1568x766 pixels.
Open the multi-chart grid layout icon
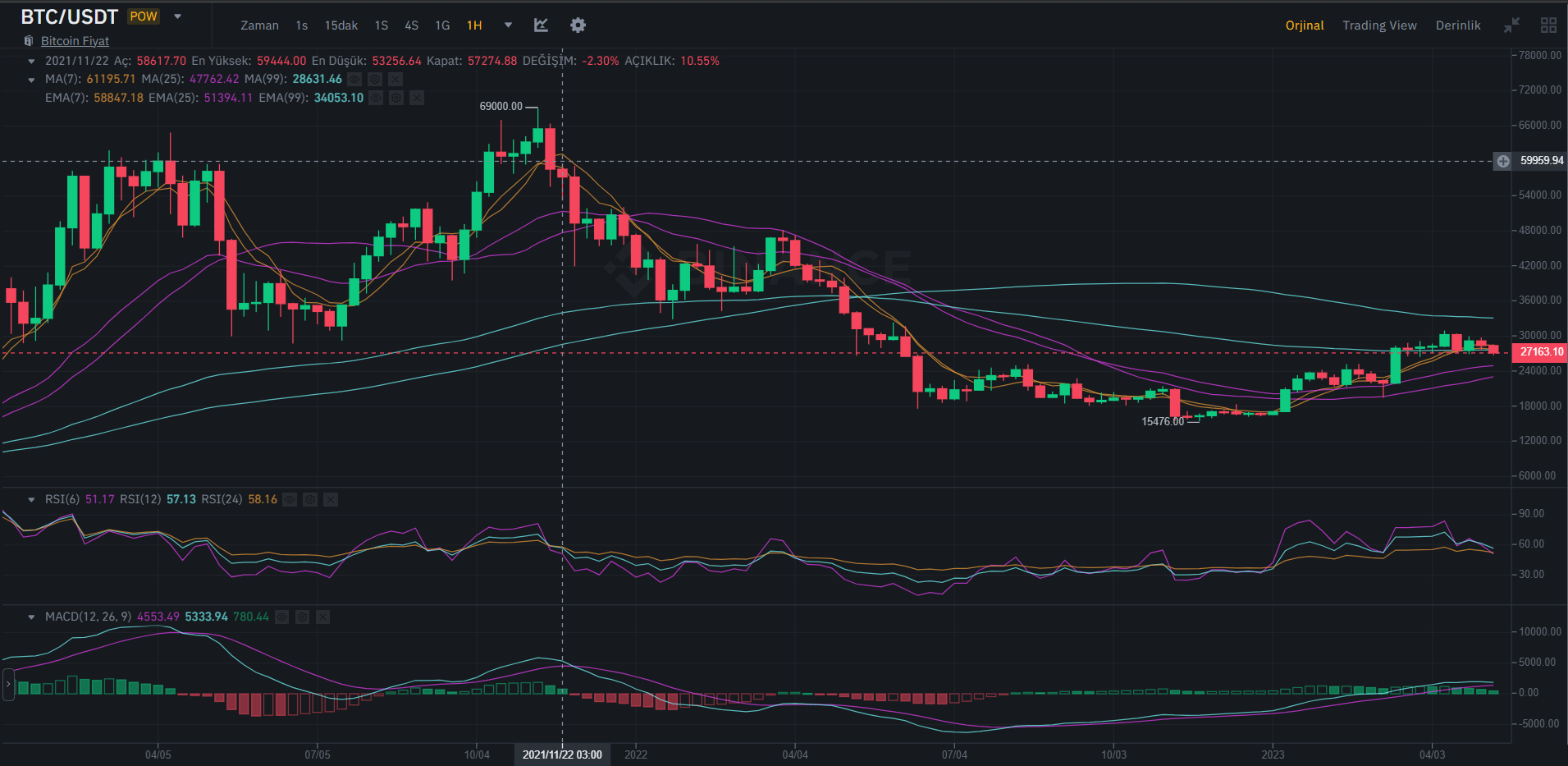pos(1548,25)
